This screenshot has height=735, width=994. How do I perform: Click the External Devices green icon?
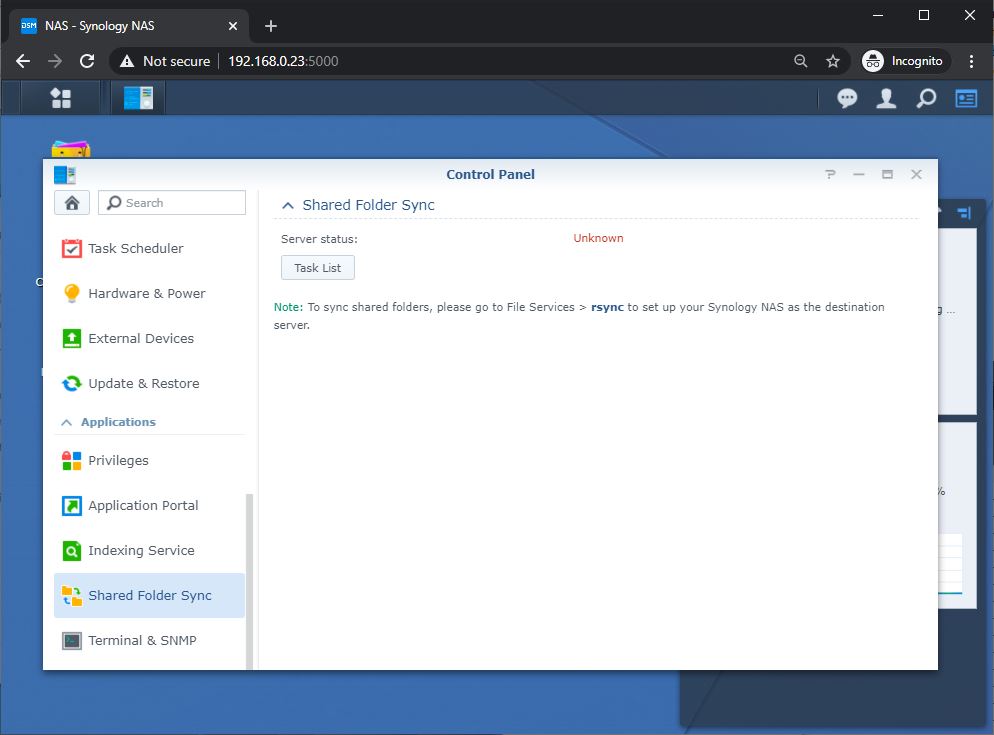click(72, 339)
